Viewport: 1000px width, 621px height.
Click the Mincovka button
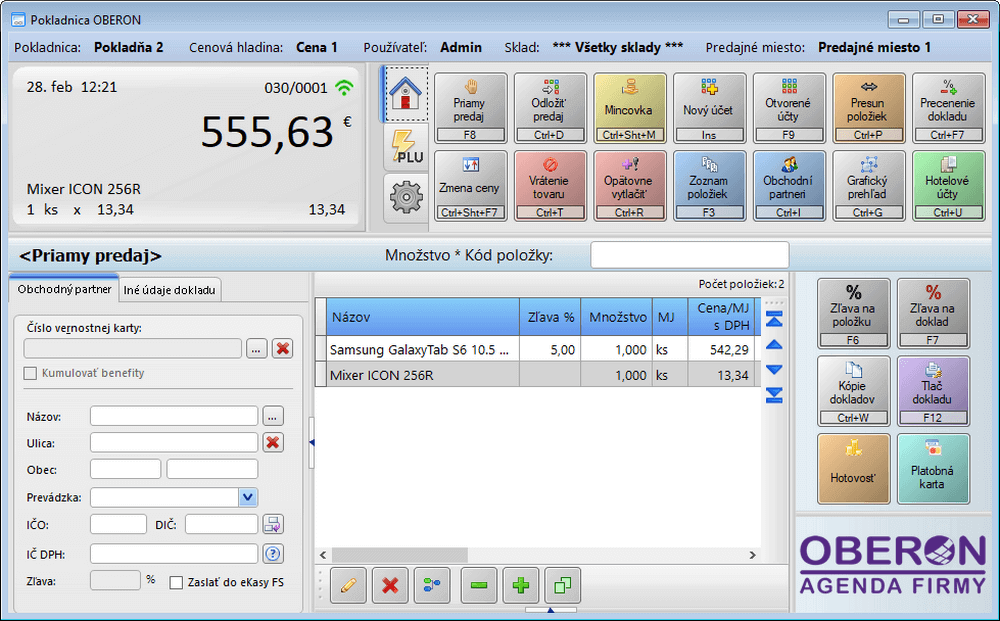pos(630,108)
